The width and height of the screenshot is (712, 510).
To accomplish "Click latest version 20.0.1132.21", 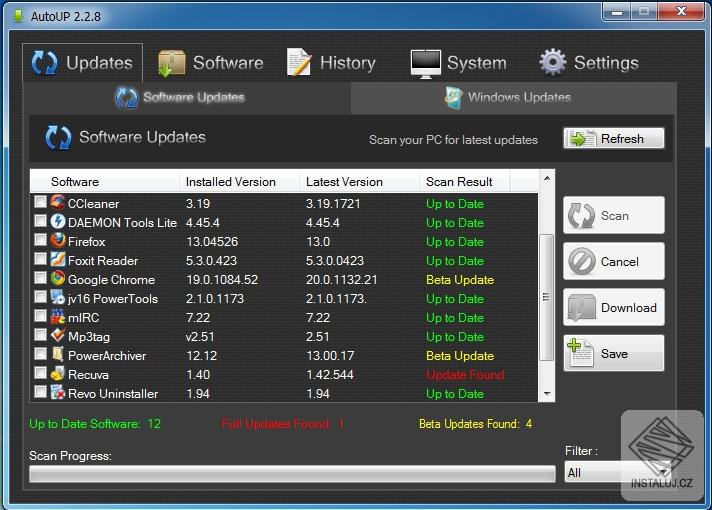I will click(x=341, y=280).
